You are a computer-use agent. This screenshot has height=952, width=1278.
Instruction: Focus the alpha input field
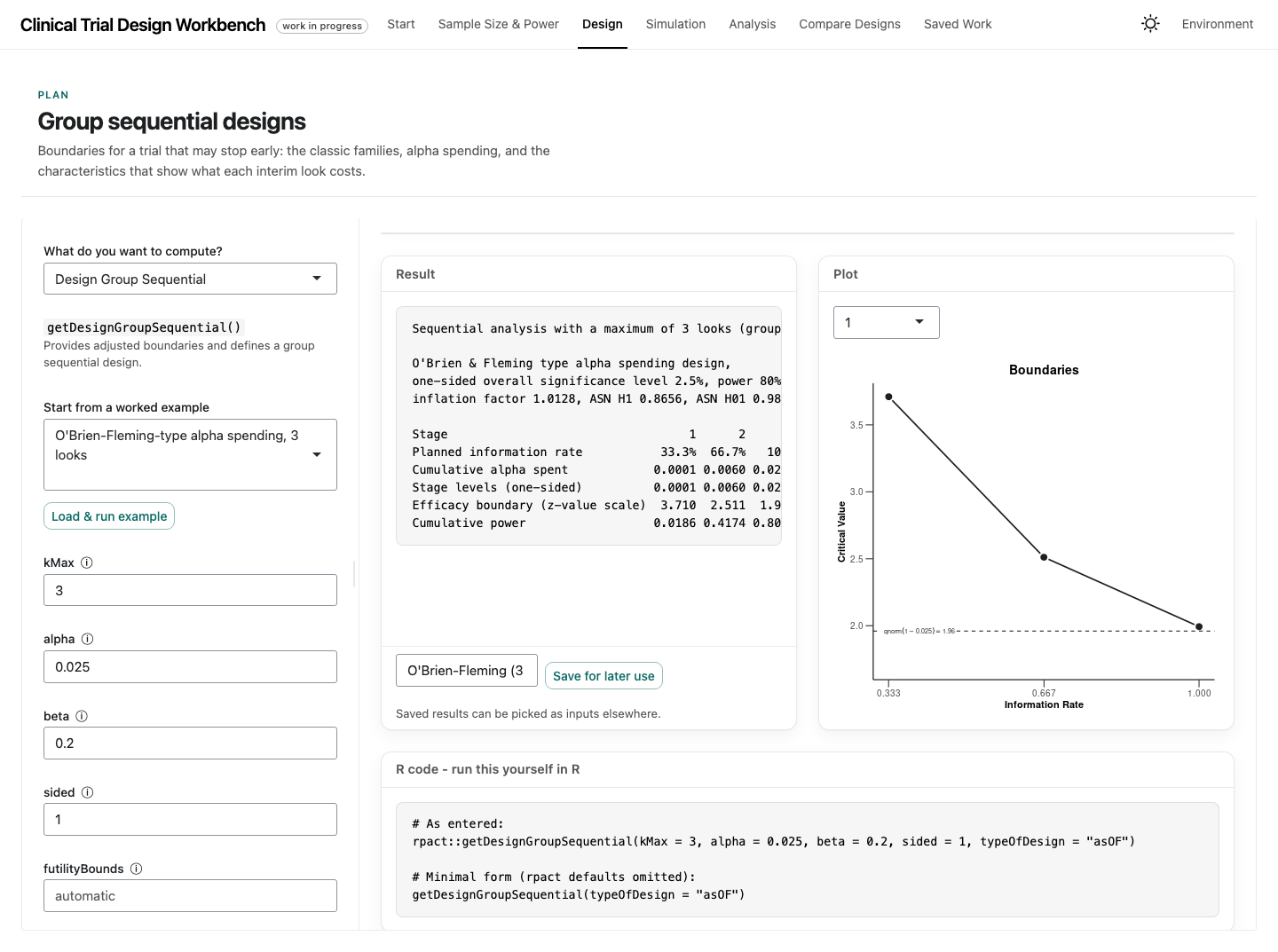tap(190, 666)
